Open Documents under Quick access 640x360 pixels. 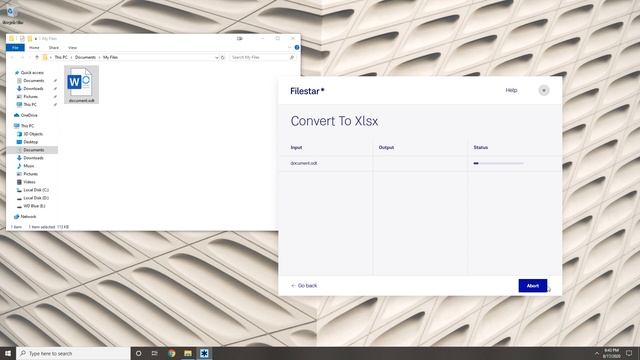point(33,81)
